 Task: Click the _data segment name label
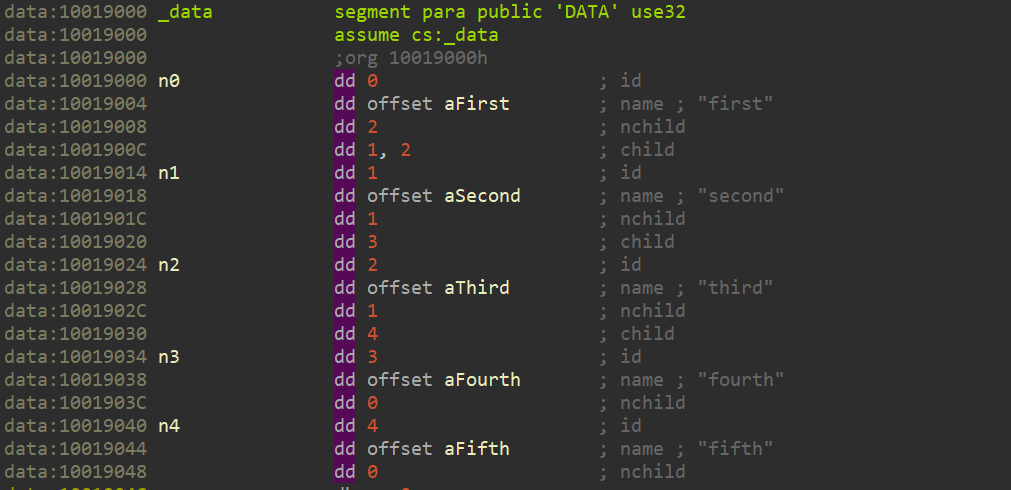point(185,13)
